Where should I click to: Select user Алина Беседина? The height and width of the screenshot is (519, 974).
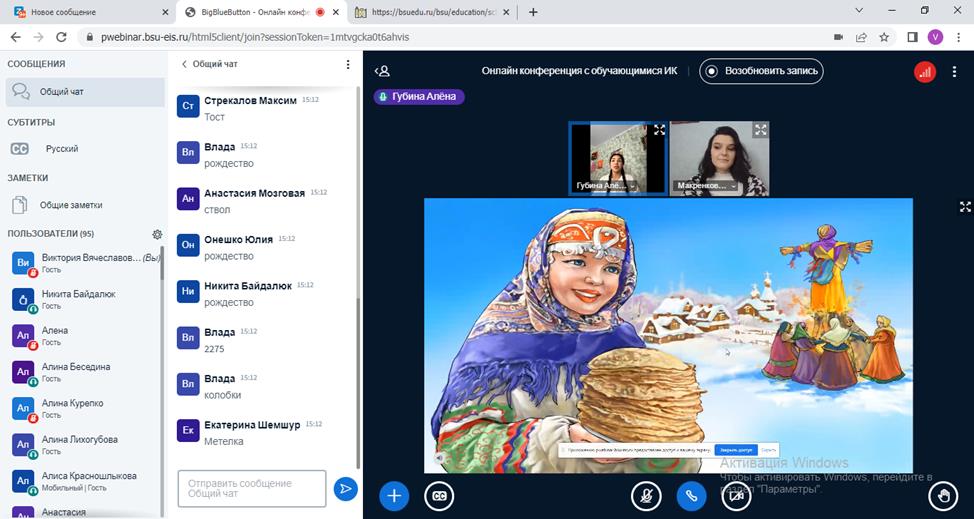click(x=84, y=372)
